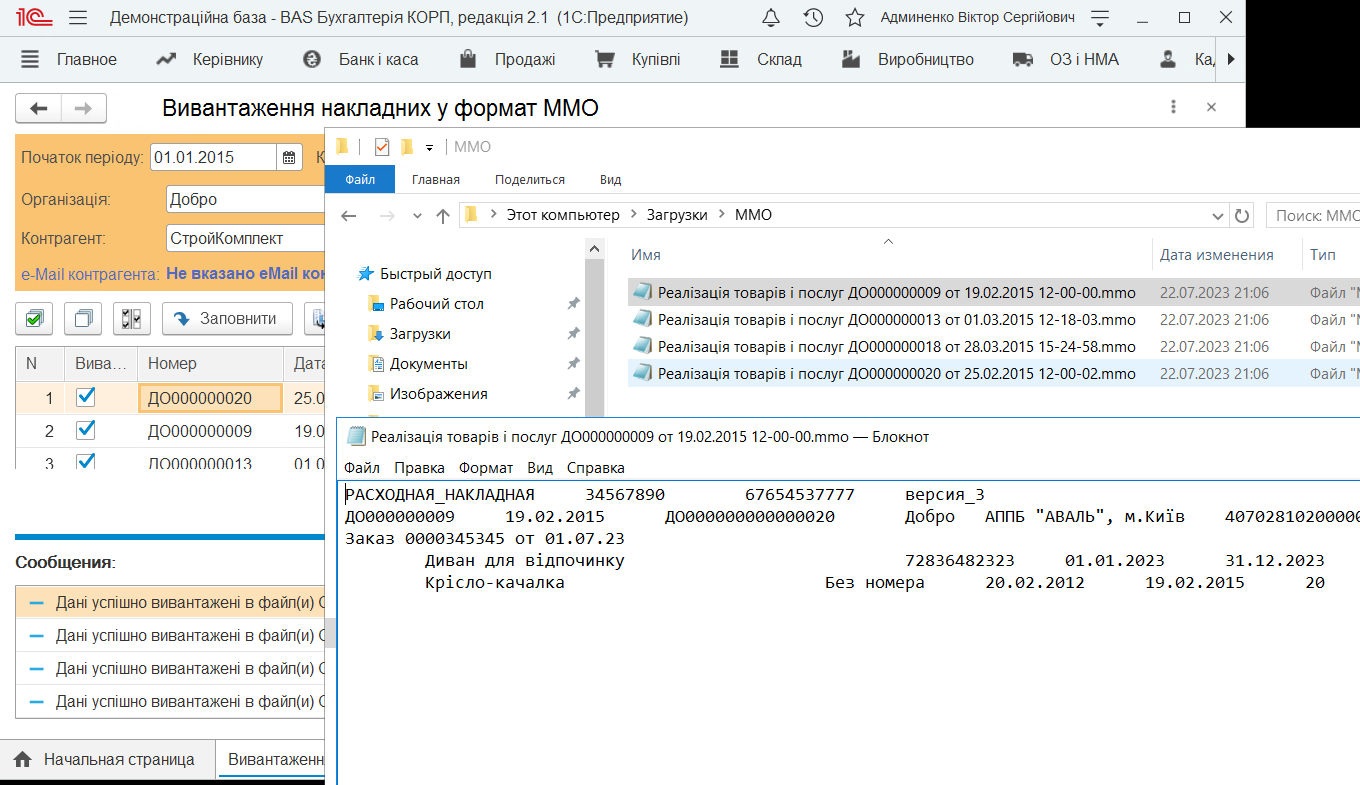This screenshot has height=785, width=1360.
Task: Click the Організація field with Добро
Action: pyautogui.click(x=245, y=199)
